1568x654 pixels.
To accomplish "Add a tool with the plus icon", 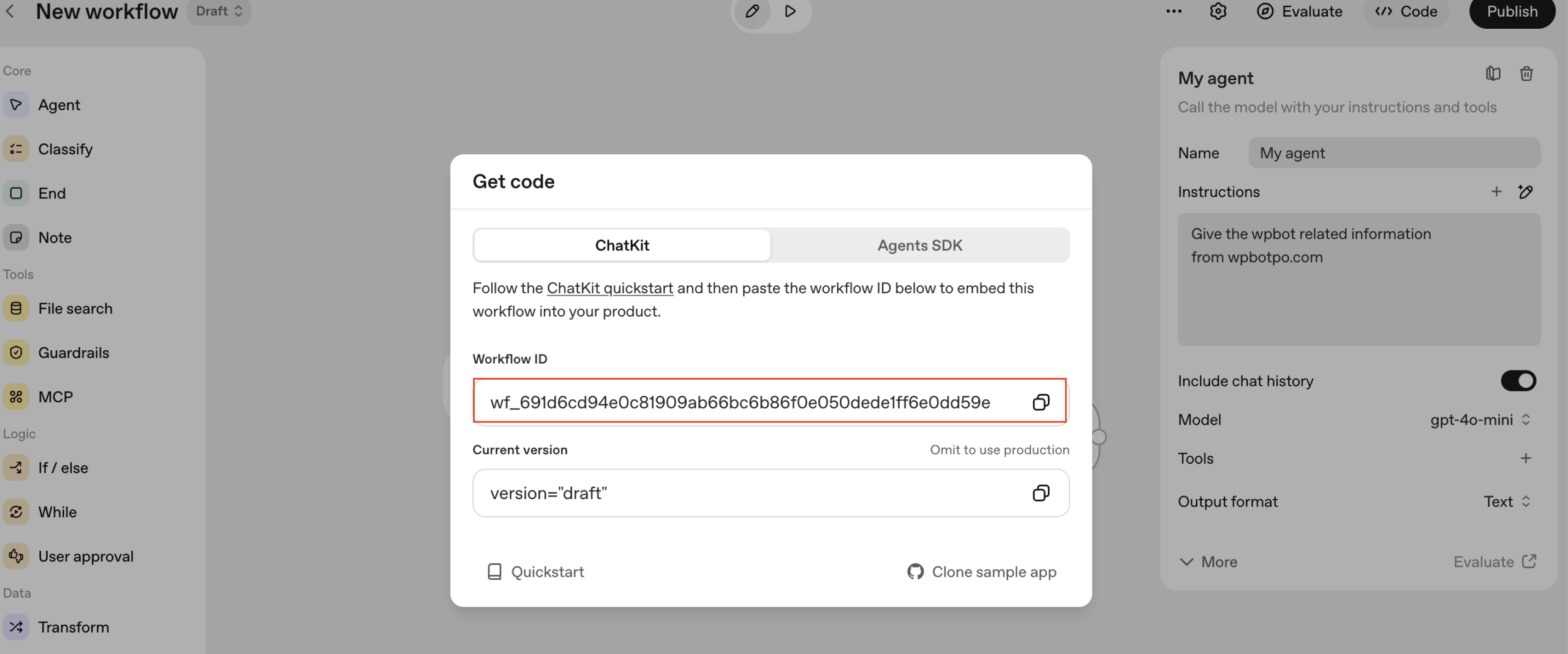I will point(1525,458).
